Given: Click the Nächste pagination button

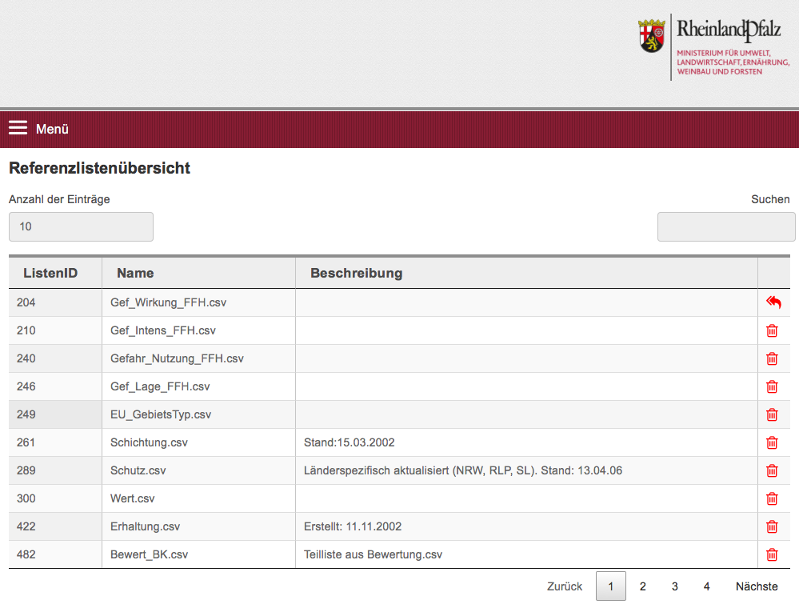Looking at the screenshot, I should coord(757,587).
